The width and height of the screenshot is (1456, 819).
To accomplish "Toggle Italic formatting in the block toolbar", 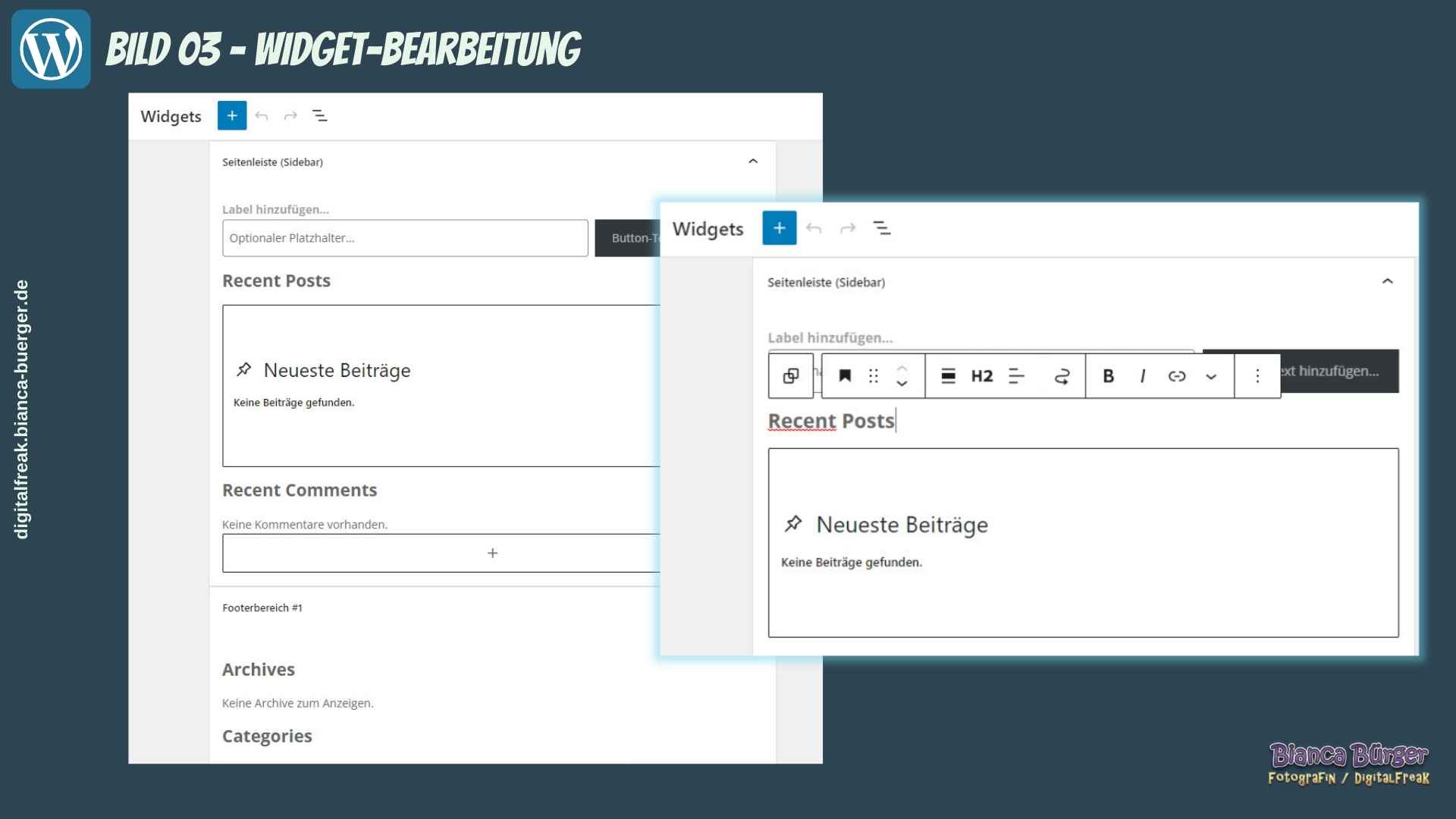I will (x=1143, y=376).
